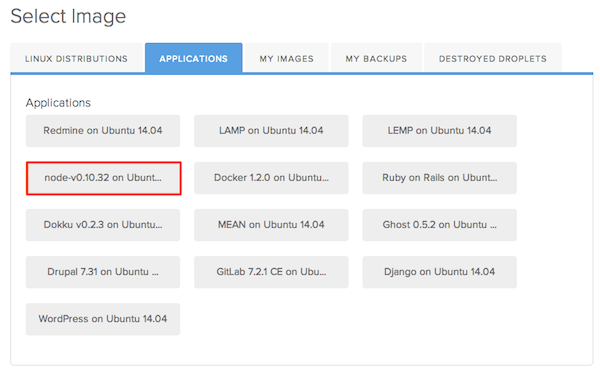Select the node-v0.10.32 image button
The width and height of the screenshot is (600, 370).
click(x=103, y=178)
